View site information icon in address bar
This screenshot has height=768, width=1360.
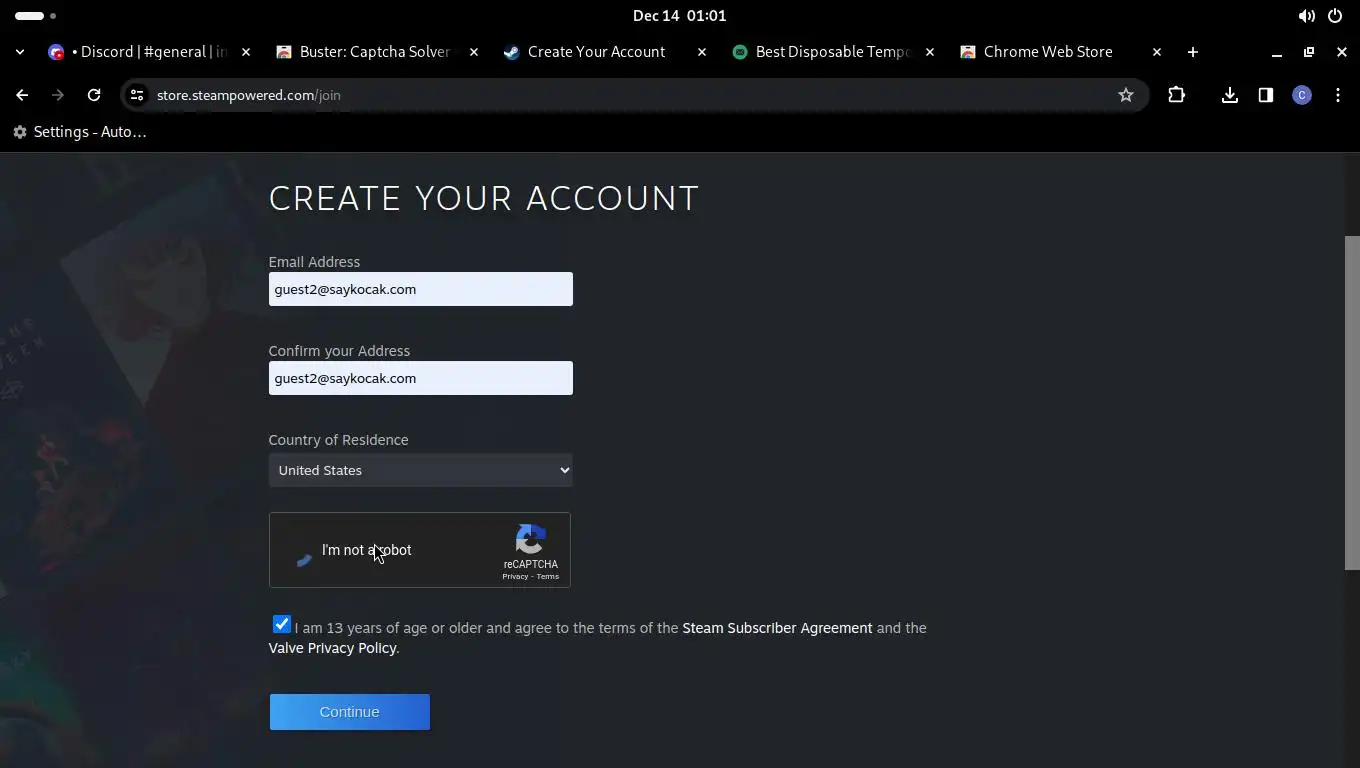(137, 95)
